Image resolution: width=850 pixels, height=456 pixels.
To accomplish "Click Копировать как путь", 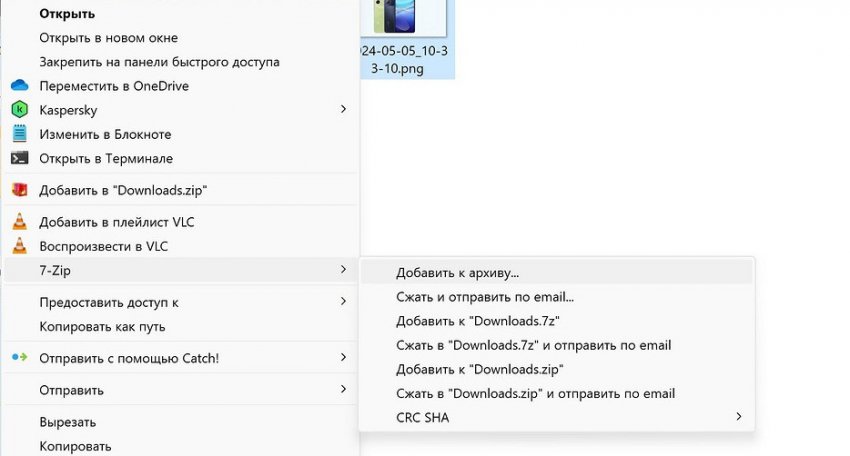I will [x=102, y=326].
